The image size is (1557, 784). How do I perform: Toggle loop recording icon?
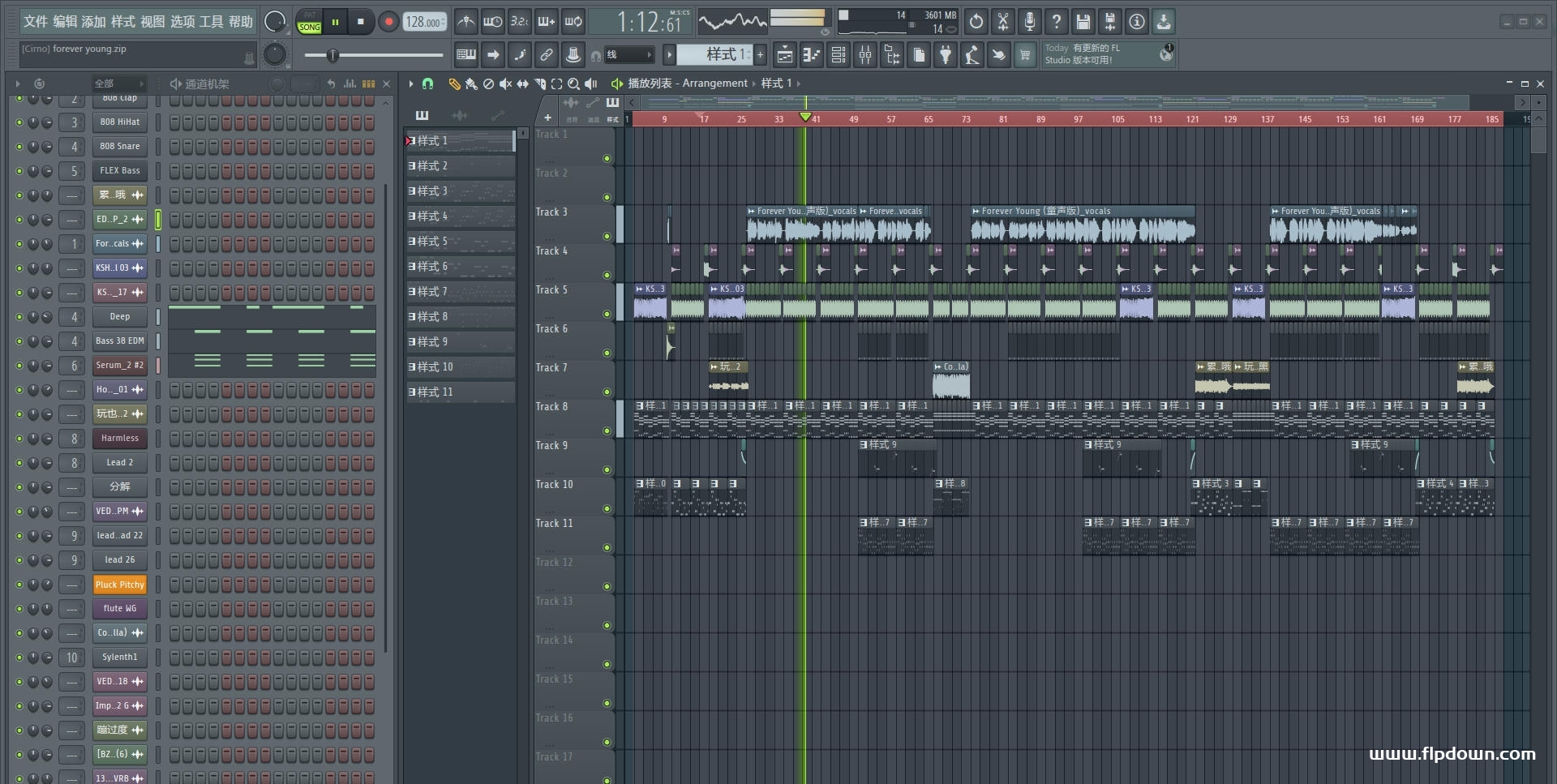(x=573, y=22)
